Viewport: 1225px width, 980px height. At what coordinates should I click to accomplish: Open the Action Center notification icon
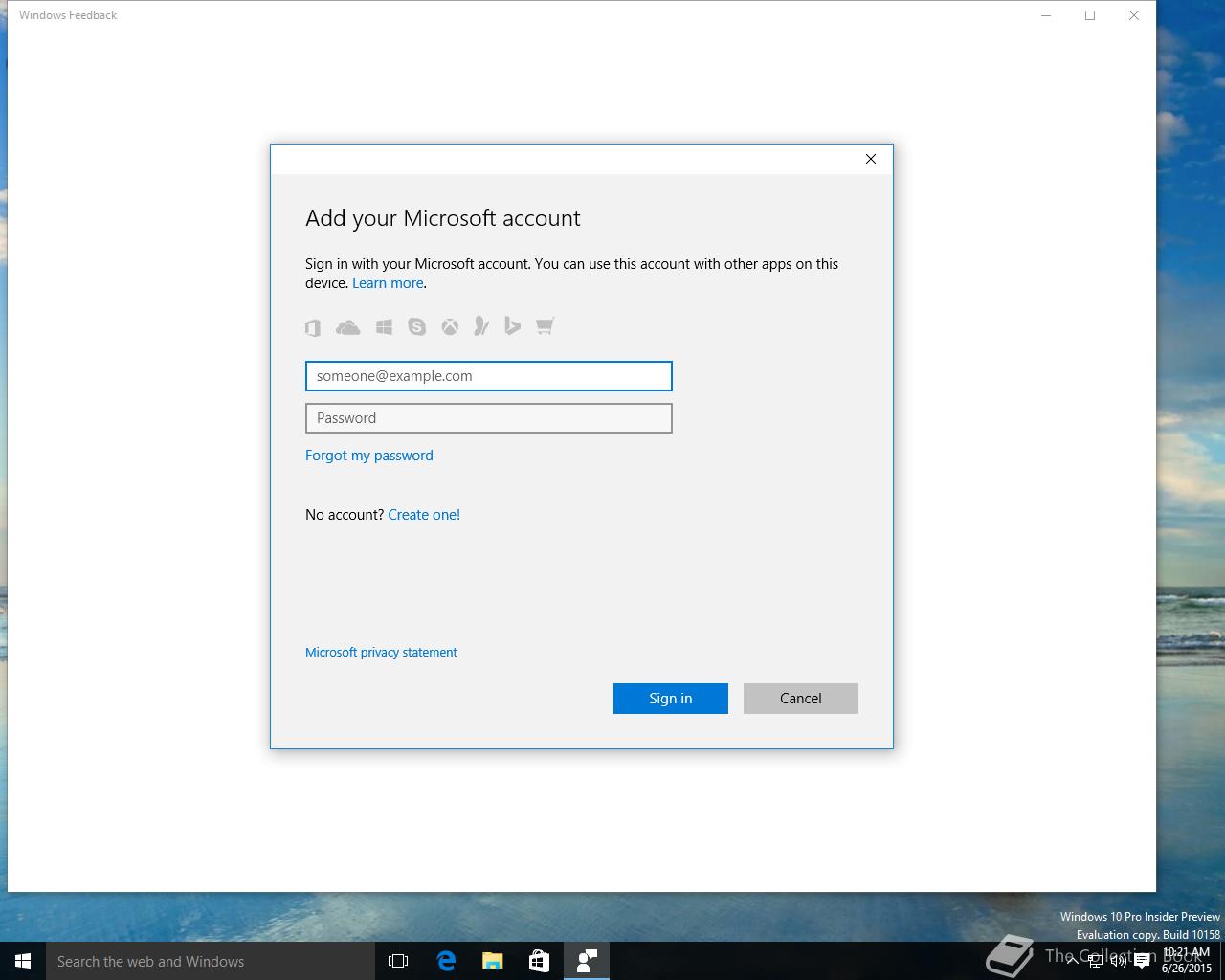1142,962
